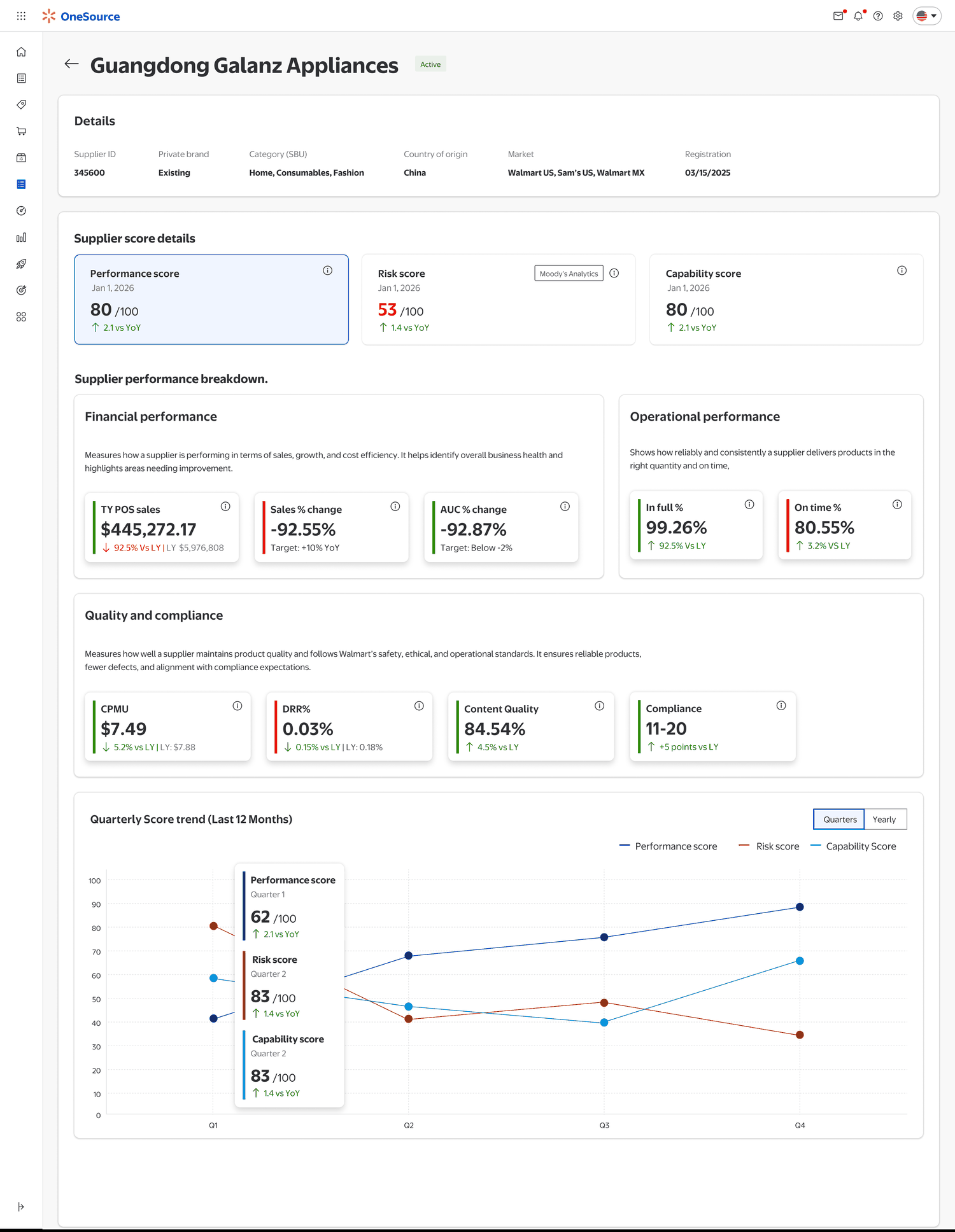Click registration date 03/15/2025

pos(707,172)
